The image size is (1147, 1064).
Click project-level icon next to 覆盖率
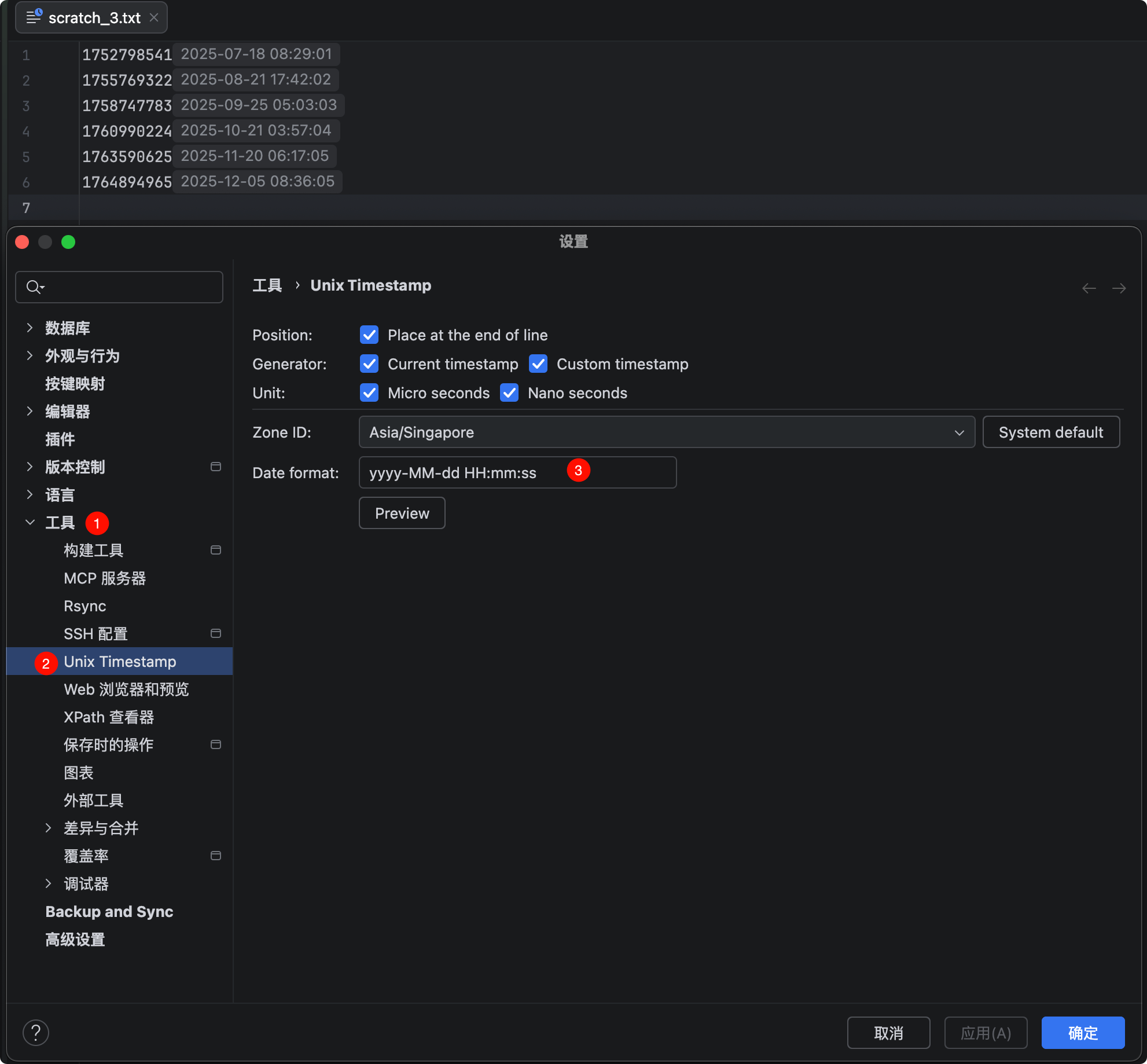click(215, 856)
